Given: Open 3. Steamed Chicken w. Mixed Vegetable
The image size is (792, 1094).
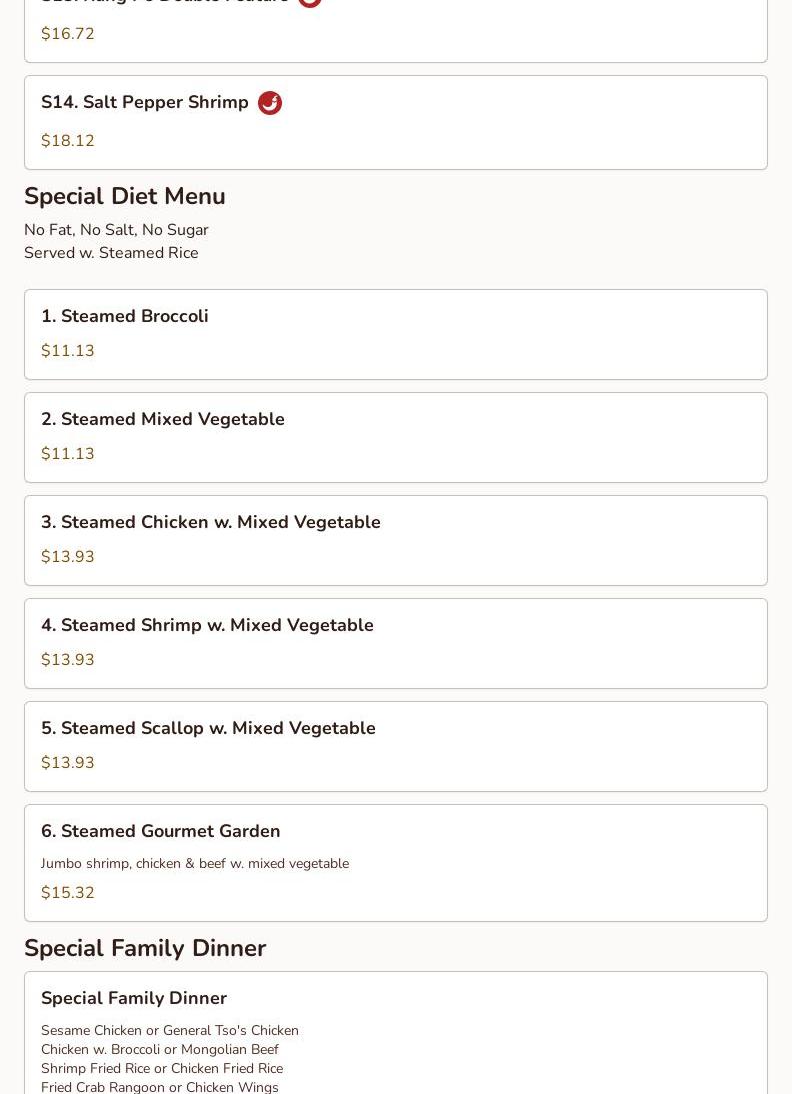Looking at the screenshot, I should (396, 541).
